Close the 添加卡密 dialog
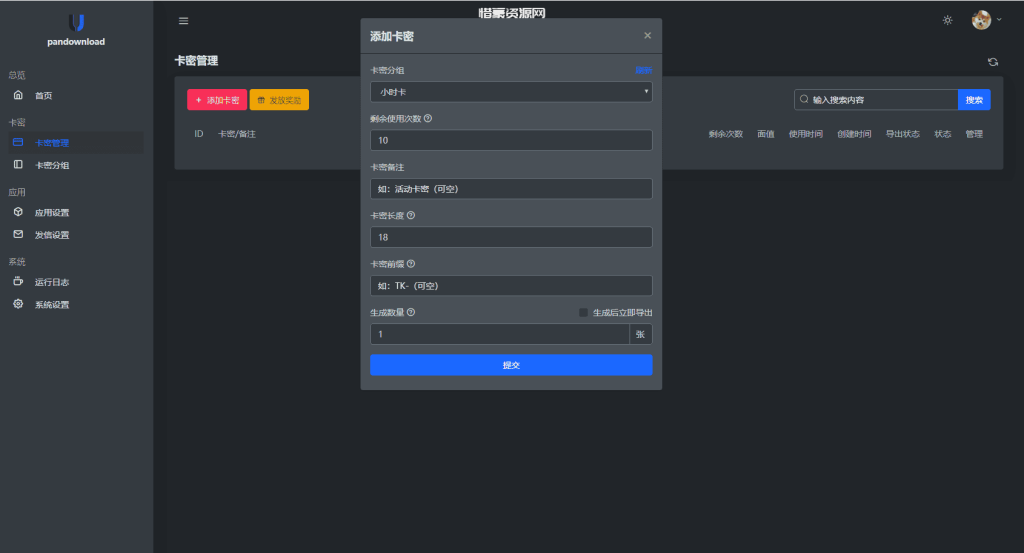1024x553 pixels. pos(647,36)
